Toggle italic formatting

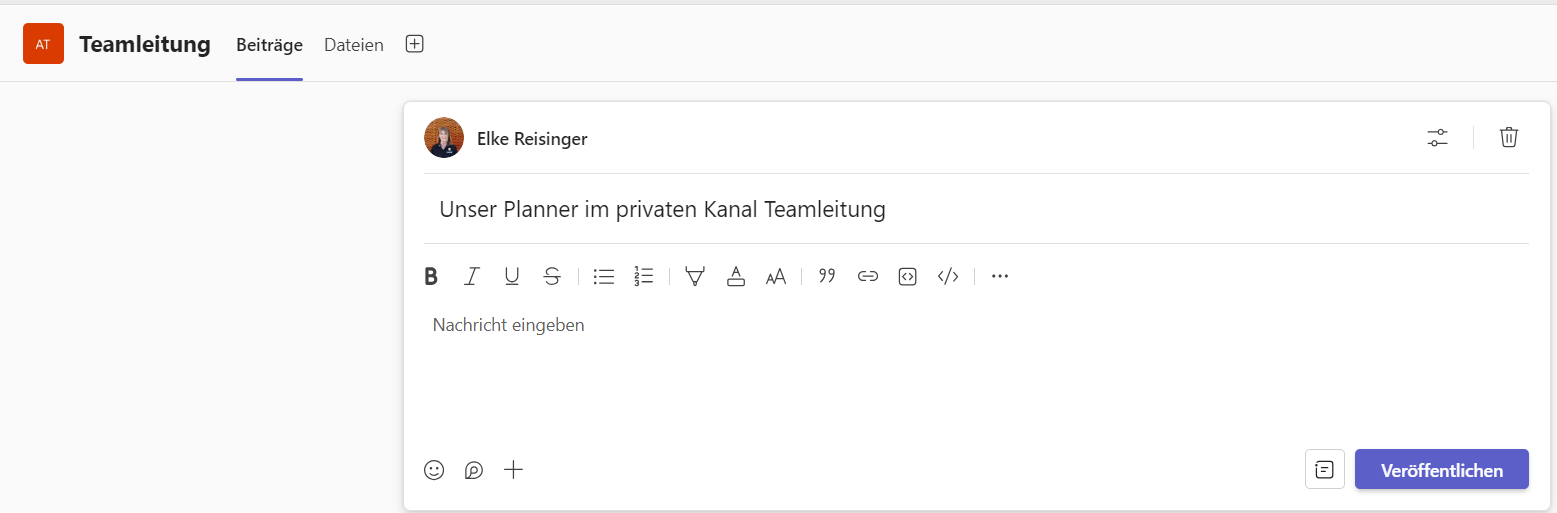coord(472,277)
